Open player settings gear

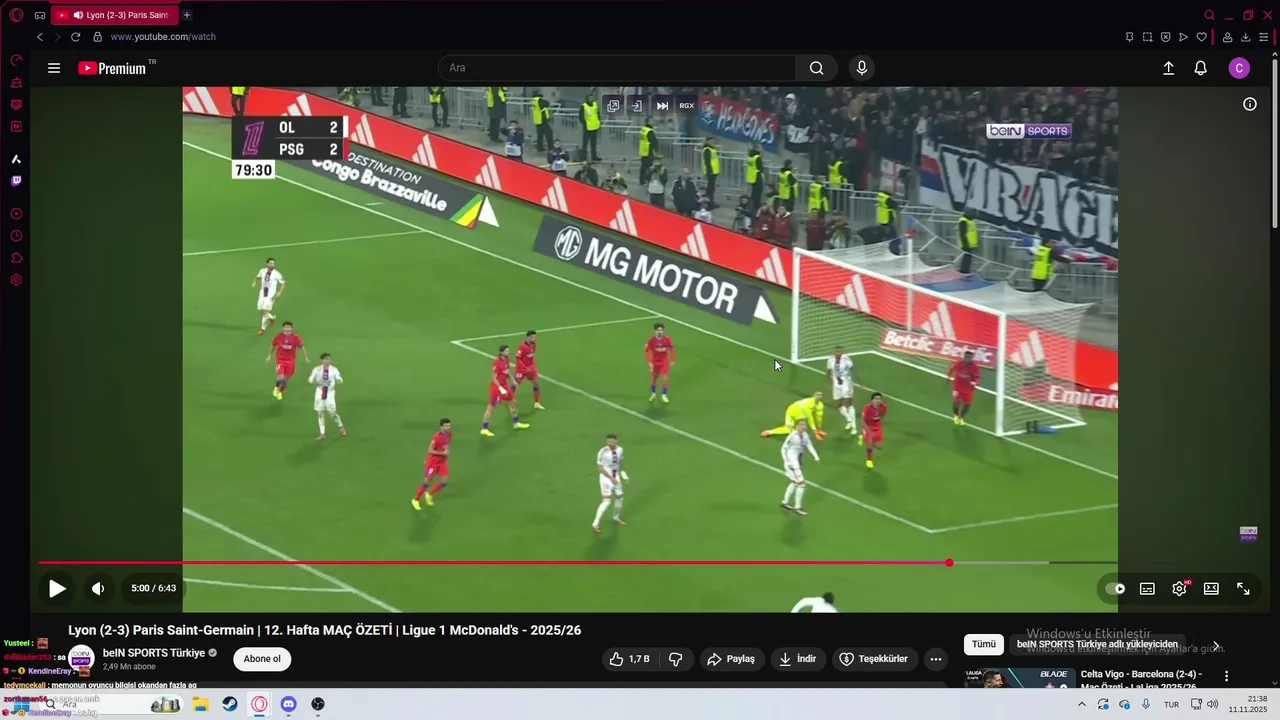pos(1180,589)
